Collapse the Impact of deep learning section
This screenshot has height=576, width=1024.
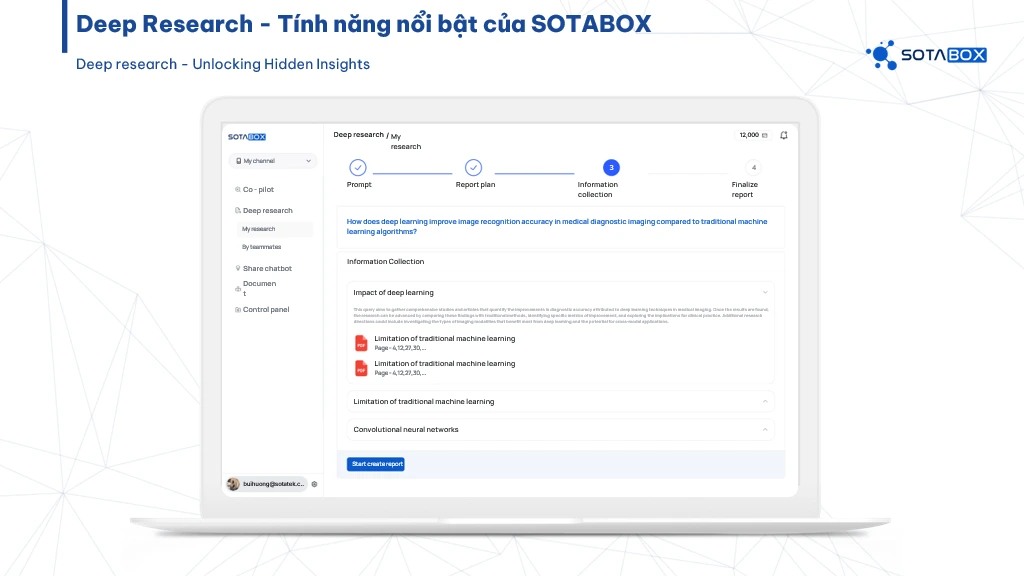tap(765, 293)
